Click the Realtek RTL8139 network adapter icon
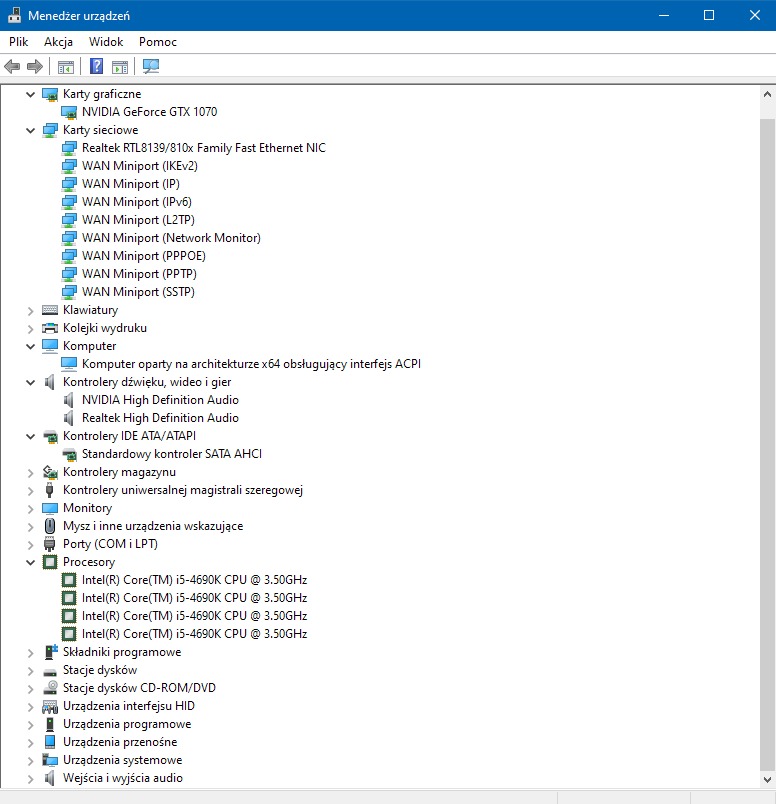This screenshot has height=804, width=776. [69, 148]
